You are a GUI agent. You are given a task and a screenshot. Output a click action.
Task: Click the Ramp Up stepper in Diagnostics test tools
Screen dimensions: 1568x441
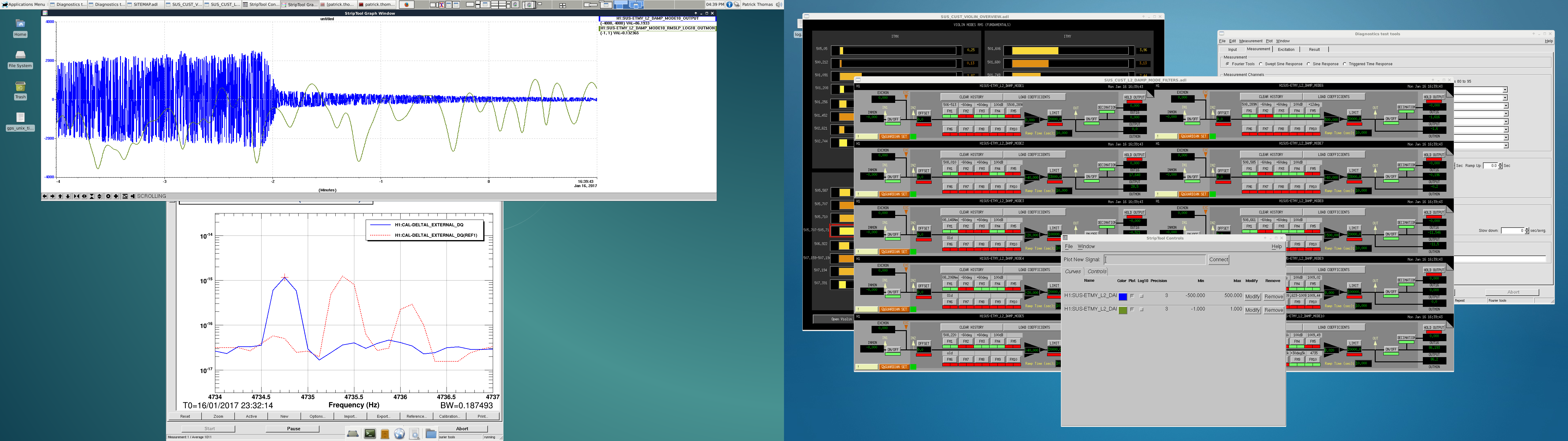pyautogui.click(x=1500, y=166)
